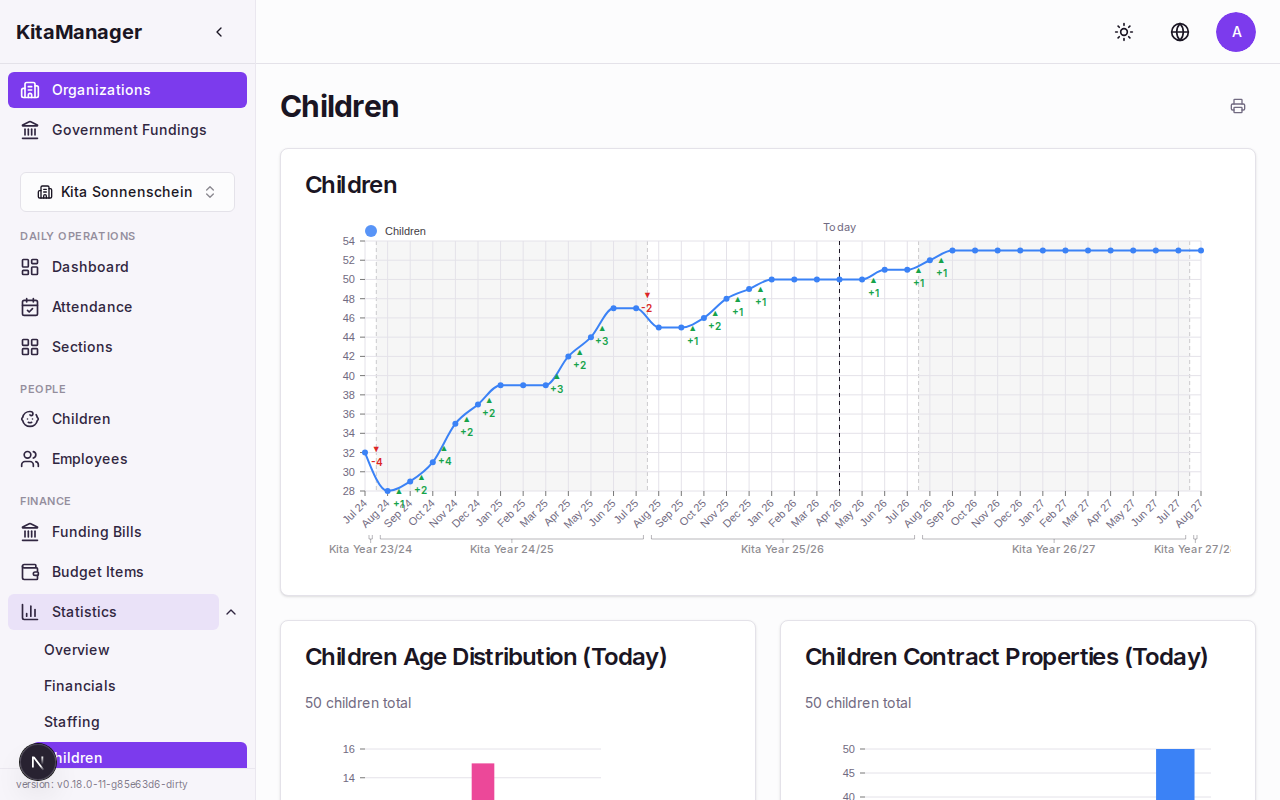Open Budget Items wallet icon
The height and width of the screenshot is (800, 1280).
coord(29,571)
